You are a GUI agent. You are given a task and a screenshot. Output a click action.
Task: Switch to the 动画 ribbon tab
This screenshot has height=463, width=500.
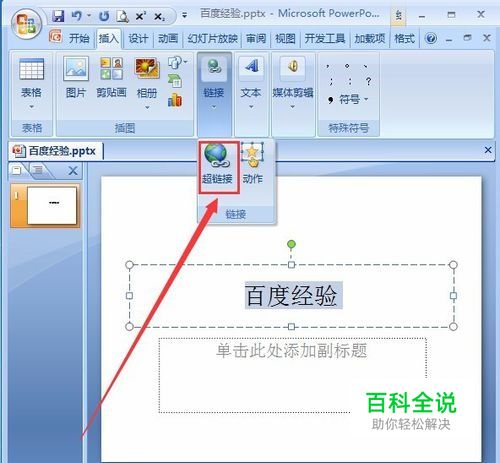point(168,38)
